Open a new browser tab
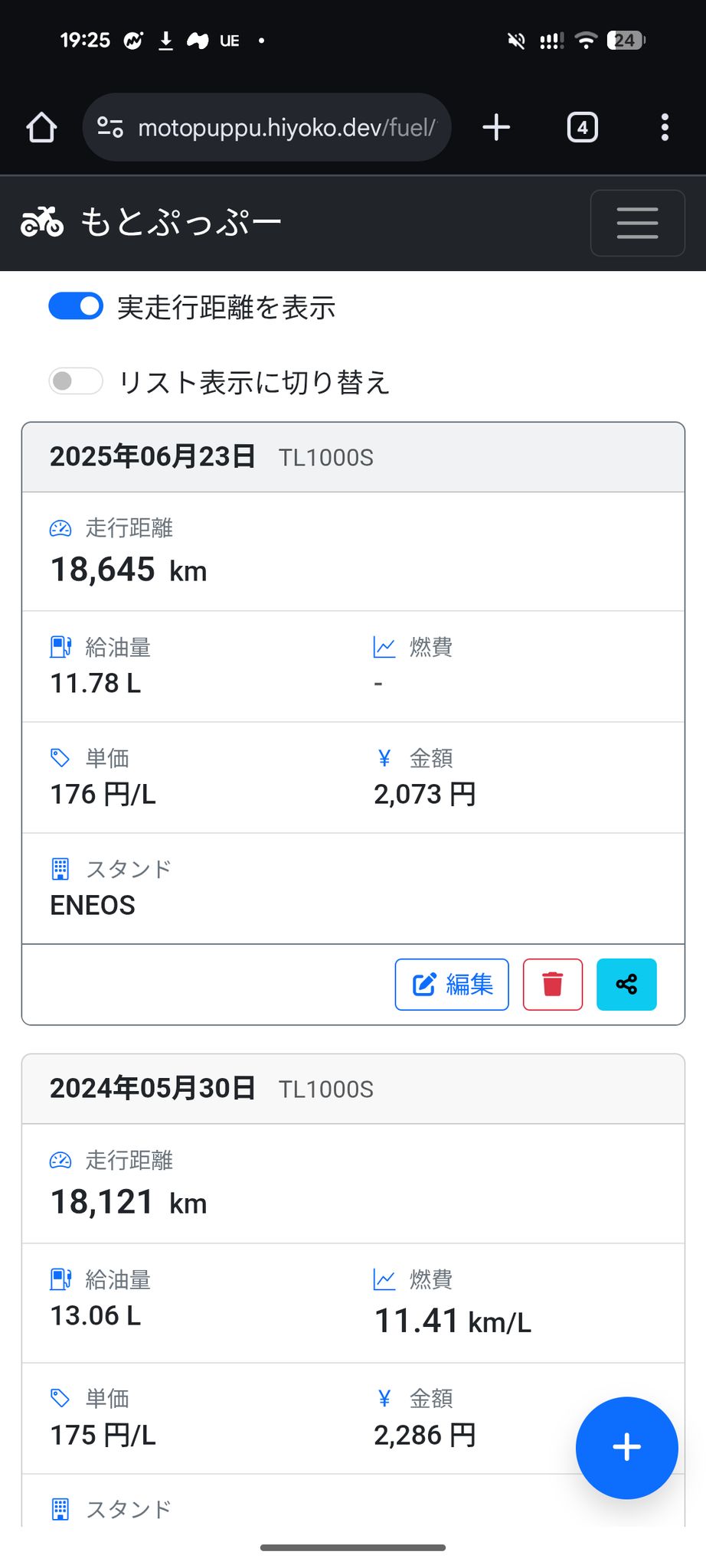This screenshot has width=706, height=1568. (x=496, y=127)
